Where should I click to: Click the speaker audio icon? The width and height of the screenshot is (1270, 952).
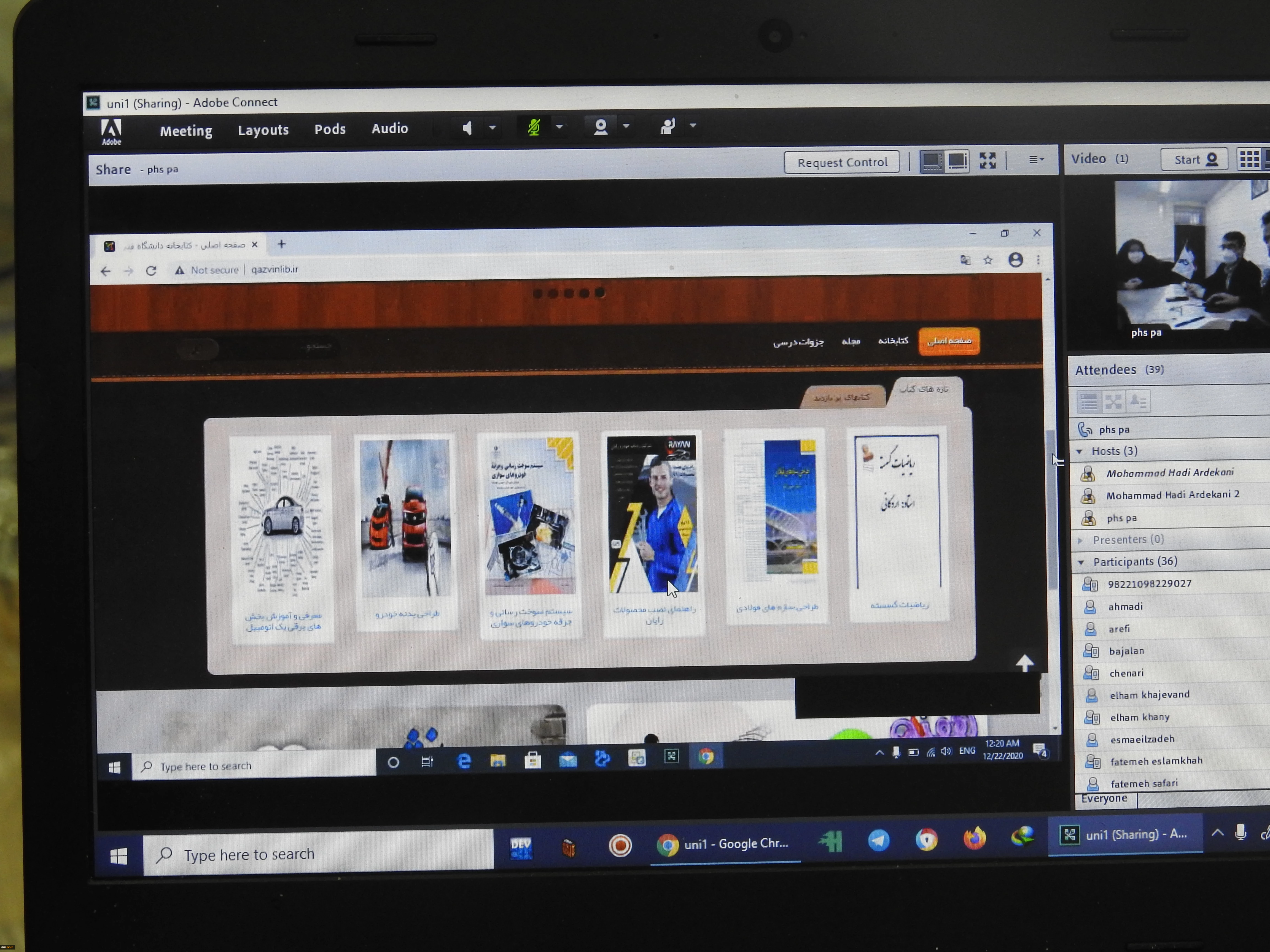coord(467,128)
